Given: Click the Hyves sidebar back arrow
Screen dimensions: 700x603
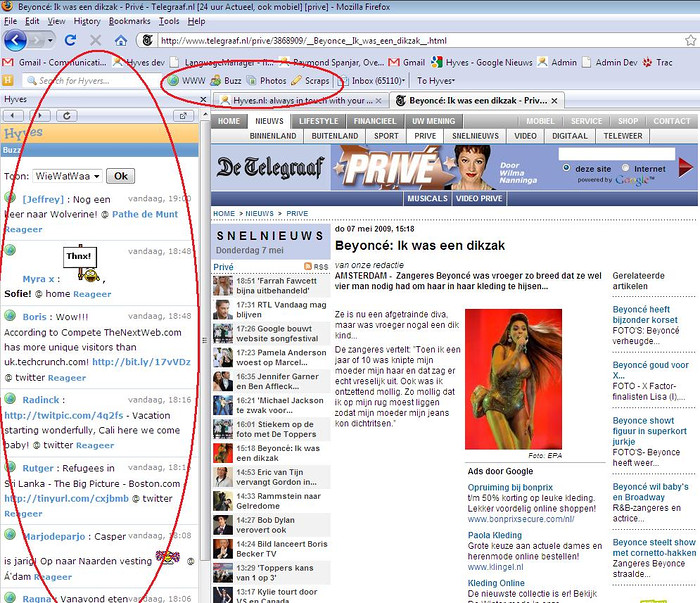Looking at the screenshot, I should click(12, 116).
